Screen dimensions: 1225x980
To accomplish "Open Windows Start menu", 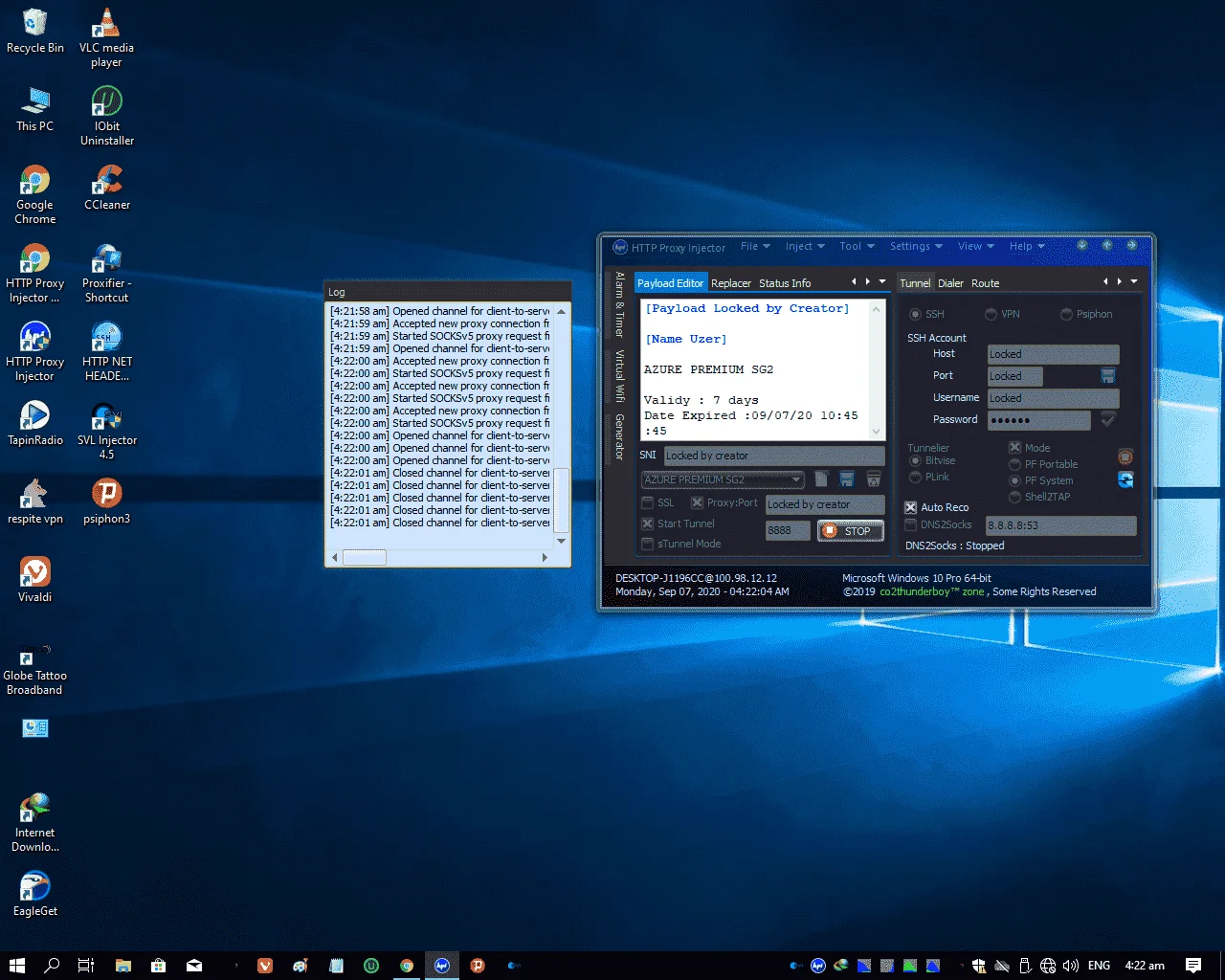I will (x=16, y=966).
